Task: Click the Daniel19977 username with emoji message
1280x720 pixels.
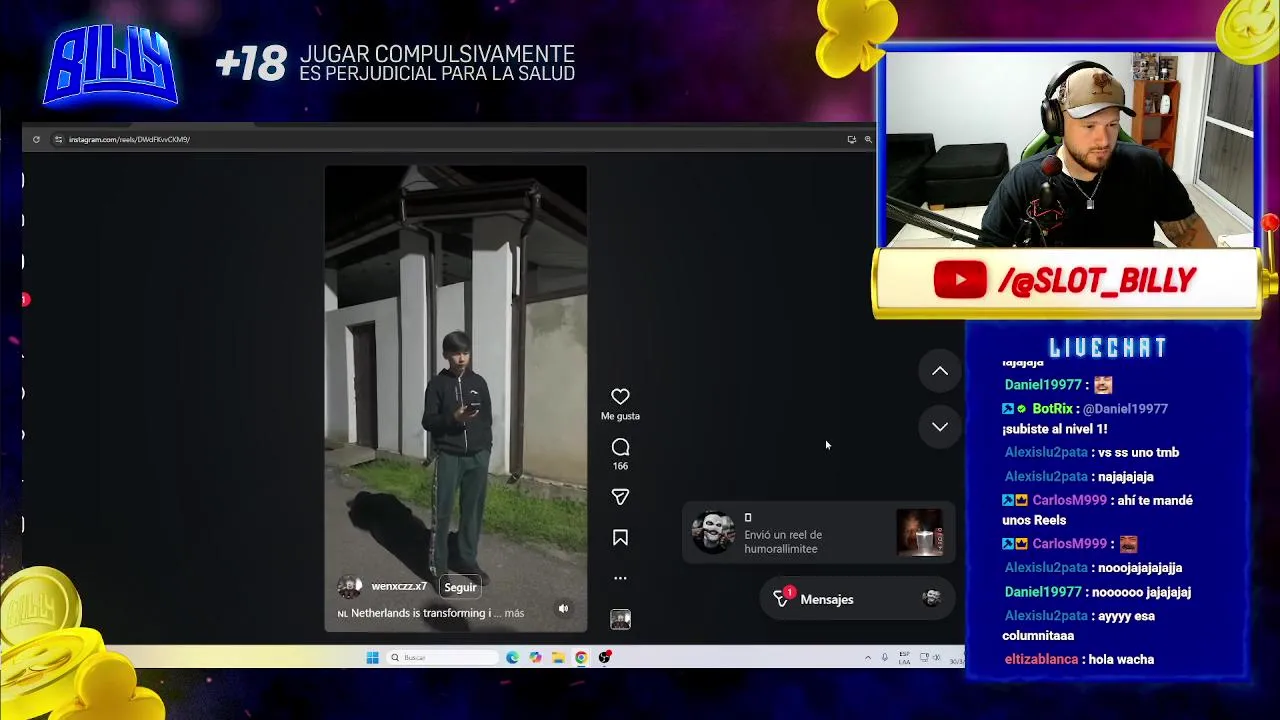Action: click(1043, 385)
